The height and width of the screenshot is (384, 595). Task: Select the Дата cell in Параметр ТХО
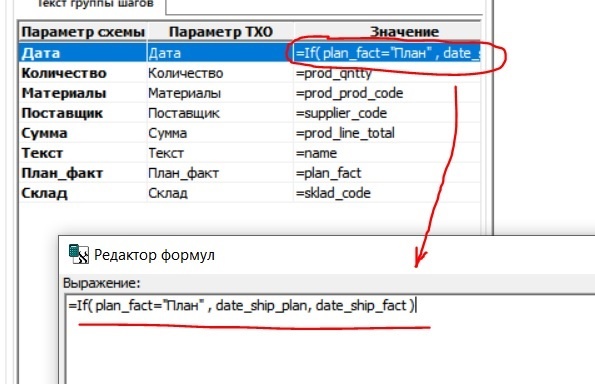coord(220,53)
